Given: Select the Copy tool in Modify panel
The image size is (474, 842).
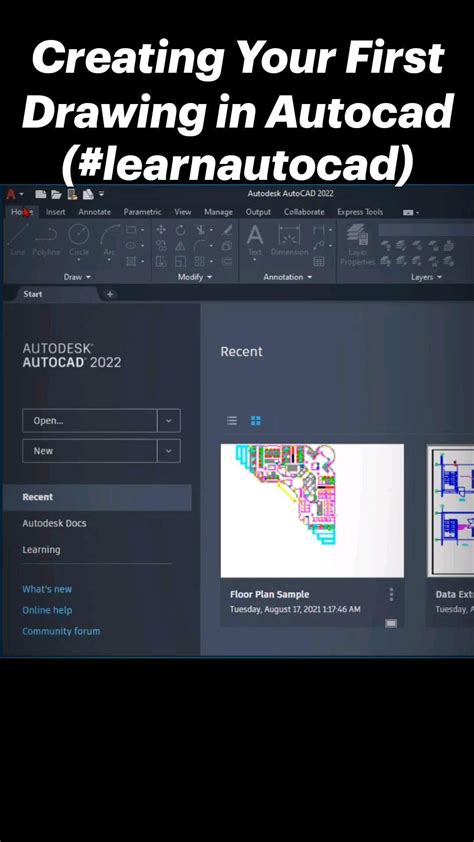Looking at the screenshot, I should [161, 245].
